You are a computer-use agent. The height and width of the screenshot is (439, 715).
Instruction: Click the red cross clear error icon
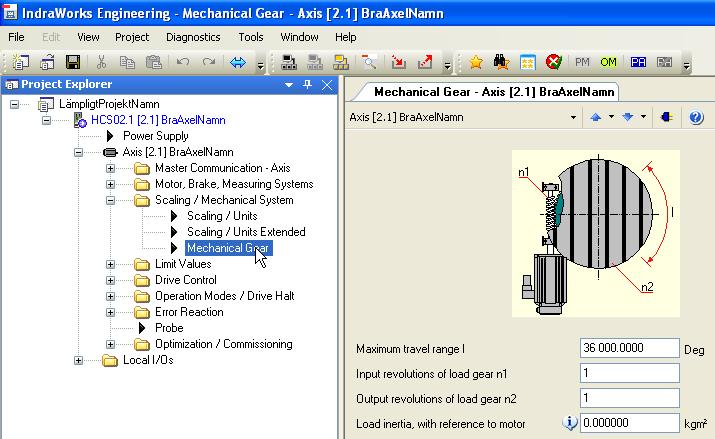[554, 62]
